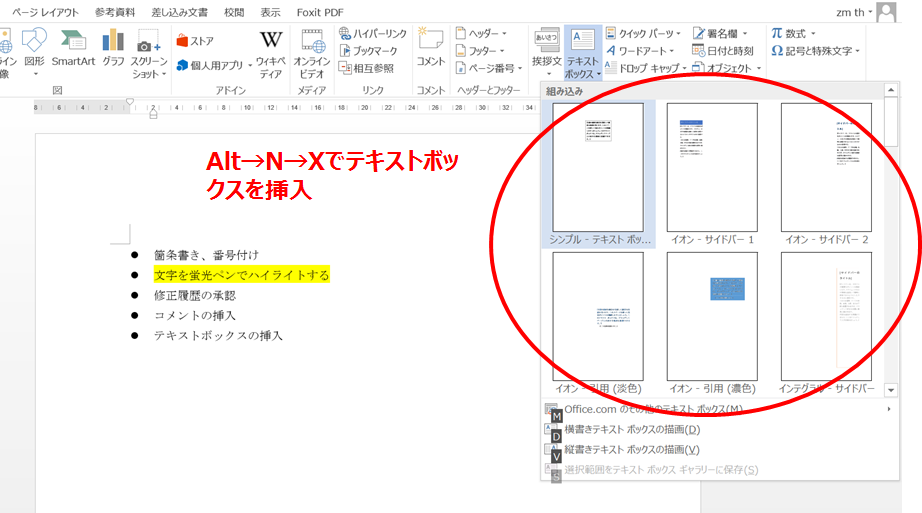Image resolution: width=922 pixels, height=513 pixels.
Task: Pick the インテグラル - サイドバー text box
Action: [826, 323]
